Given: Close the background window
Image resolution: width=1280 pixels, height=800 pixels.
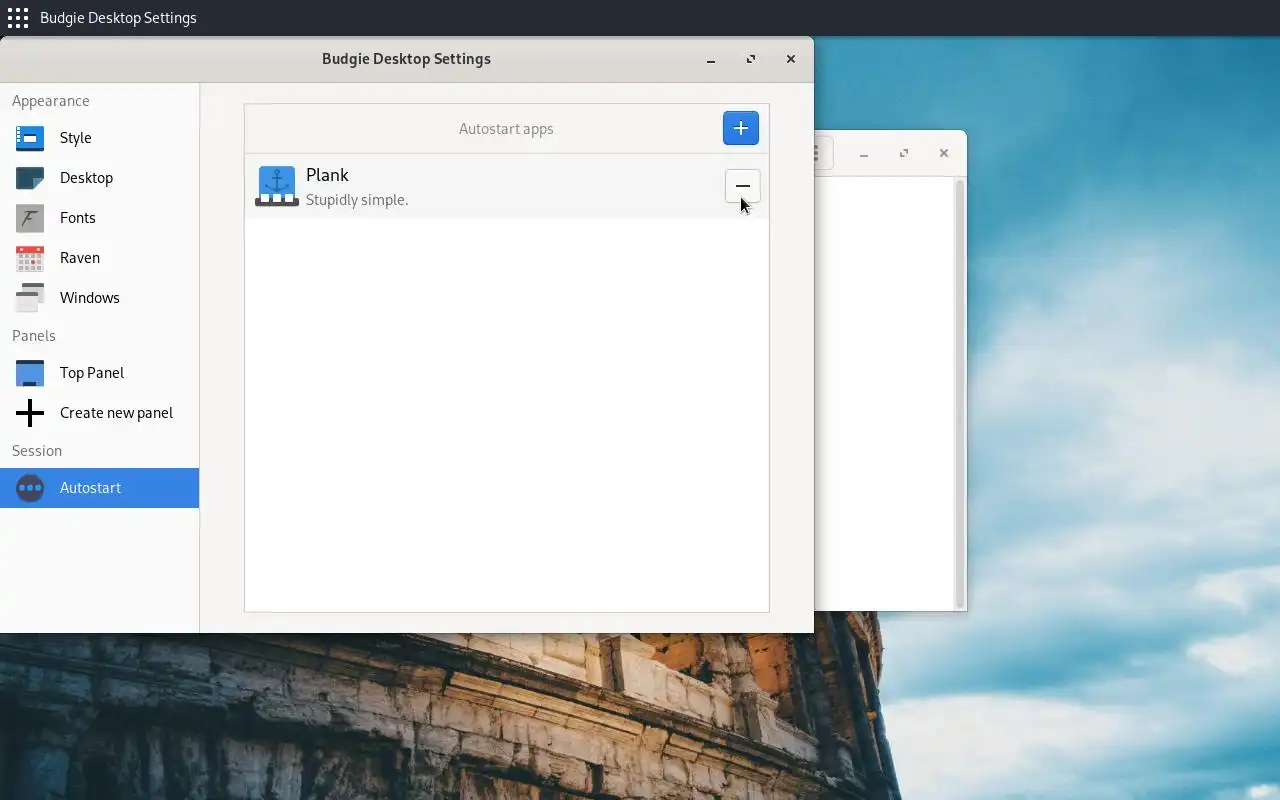Looking at the screenshot, I should [944, 153].
